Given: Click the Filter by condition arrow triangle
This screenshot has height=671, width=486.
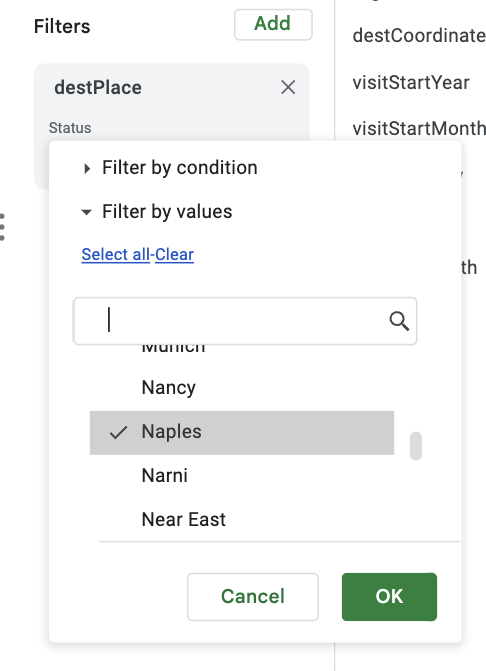Looking at the screenshot, I should pyautogui.click(x=87, y=169).
